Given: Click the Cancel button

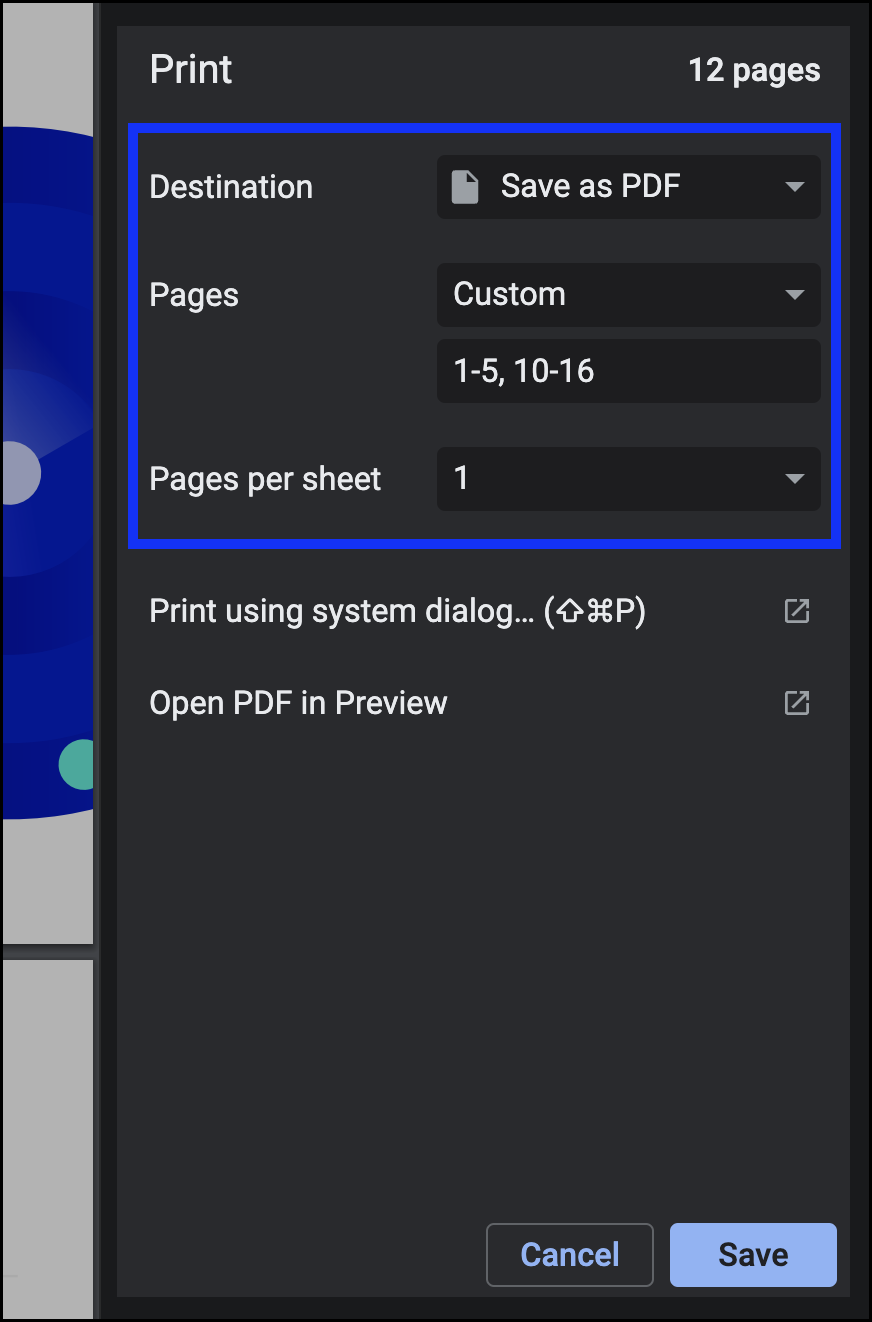Looking at the screenshot, I should [570, 1254].
